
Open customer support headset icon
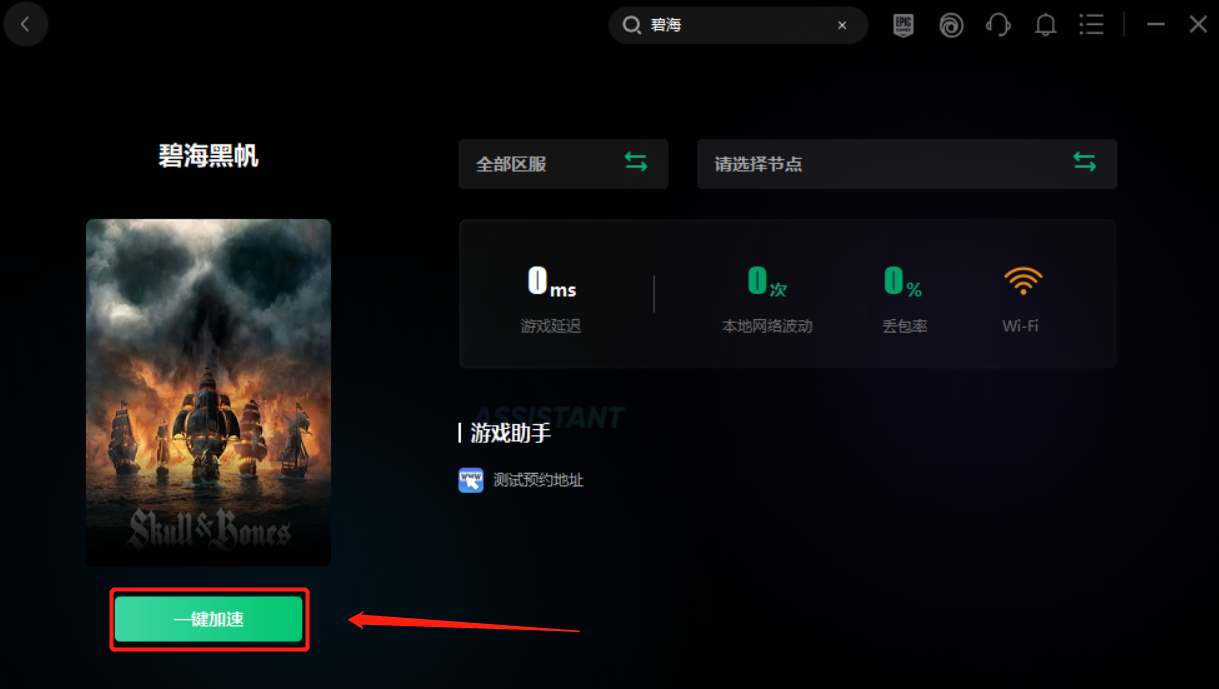[x=998, y=25]
